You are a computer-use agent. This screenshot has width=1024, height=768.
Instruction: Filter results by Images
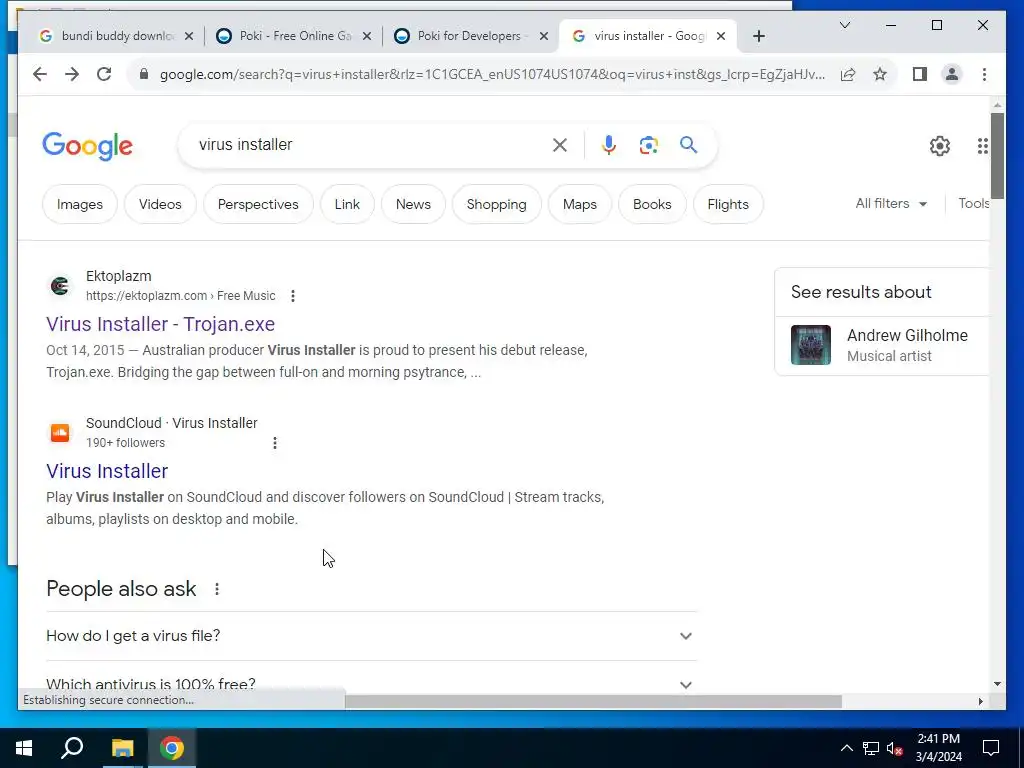click(80, 204)
